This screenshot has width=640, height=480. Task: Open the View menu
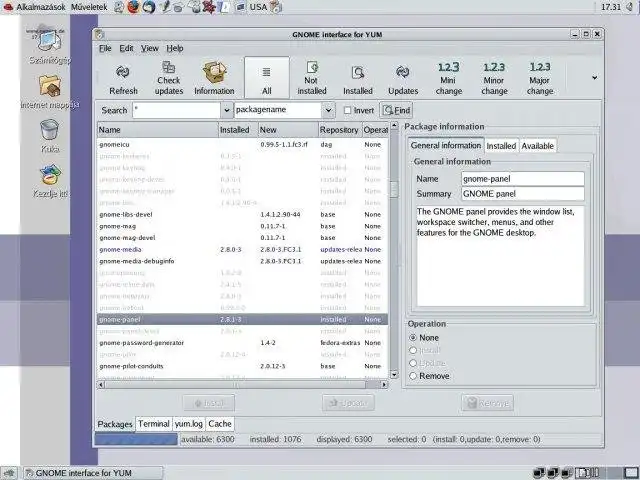(x=150, y=48)
